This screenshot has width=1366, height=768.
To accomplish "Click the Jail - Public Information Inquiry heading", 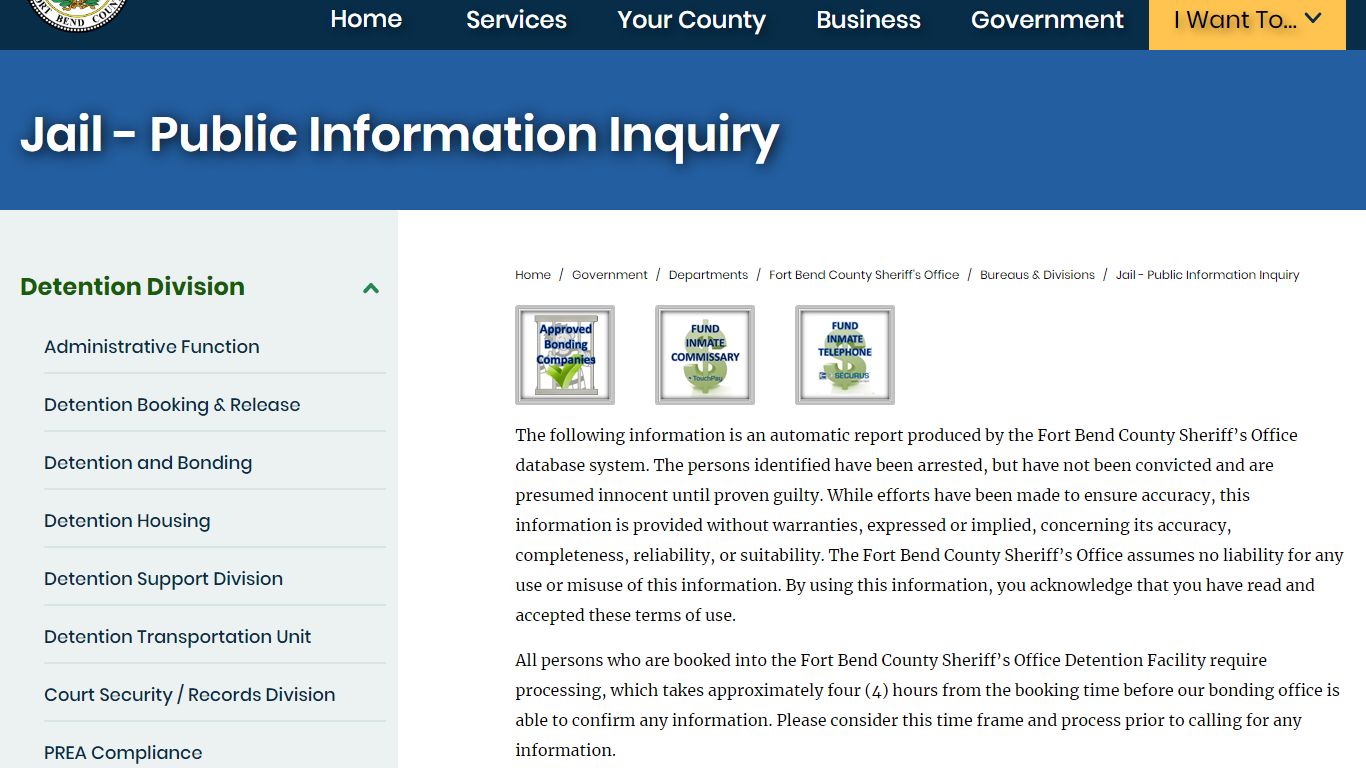I will pyautogui.click(x=400, y=134).
